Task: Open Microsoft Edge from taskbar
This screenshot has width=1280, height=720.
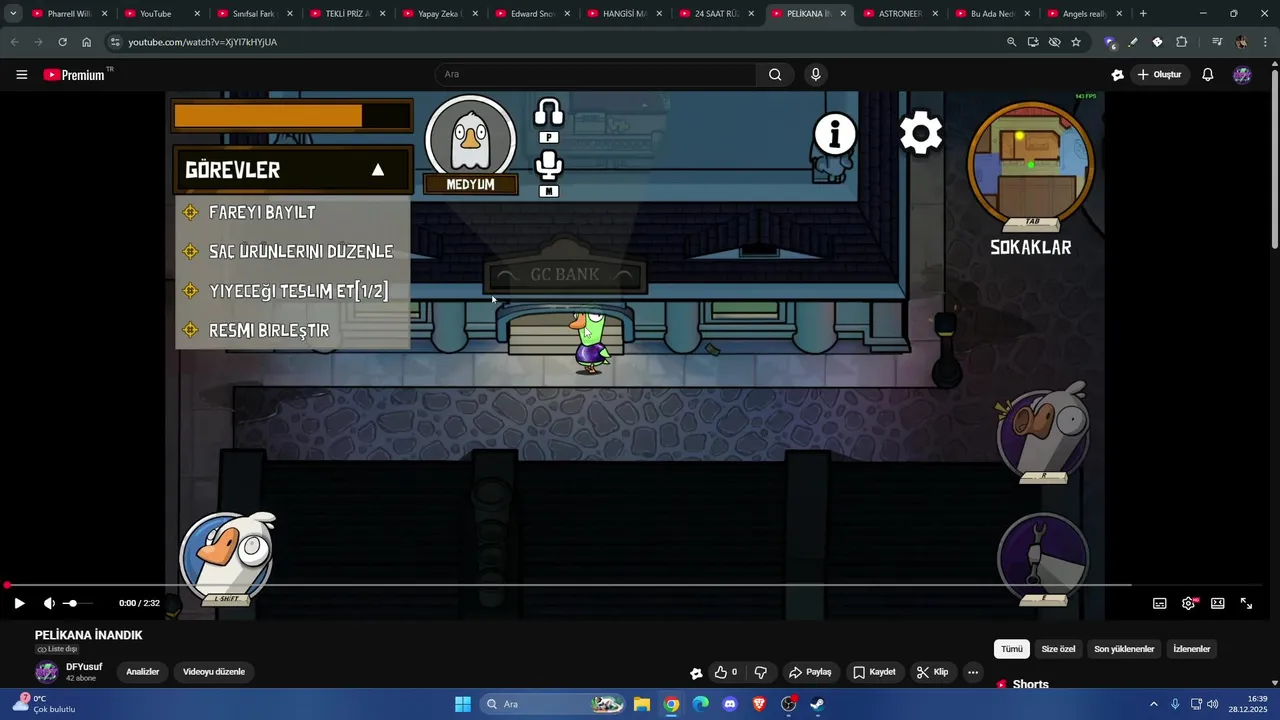Action: click(701, 704)
